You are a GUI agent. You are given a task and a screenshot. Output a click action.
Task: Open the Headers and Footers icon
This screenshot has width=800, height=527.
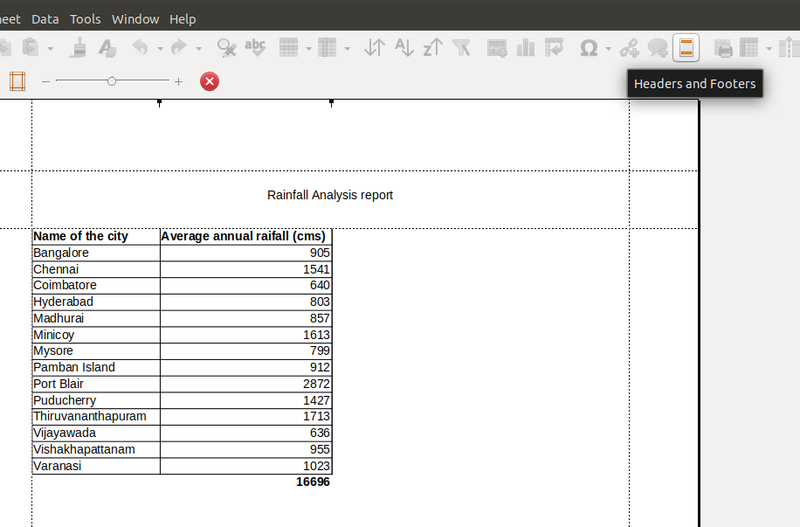tap(686, 48)
